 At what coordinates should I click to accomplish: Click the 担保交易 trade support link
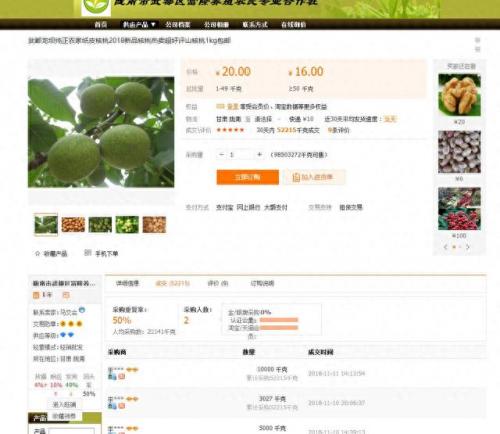[351, 207]
